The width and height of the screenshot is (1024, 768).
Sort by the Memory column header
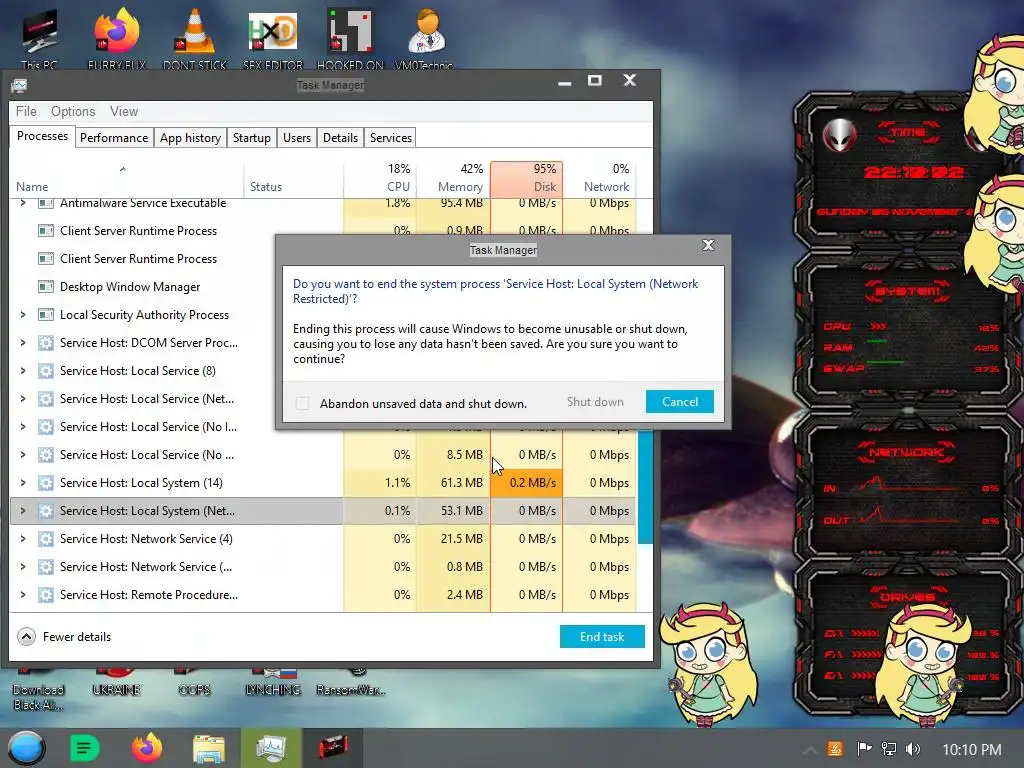click(453, 178)
